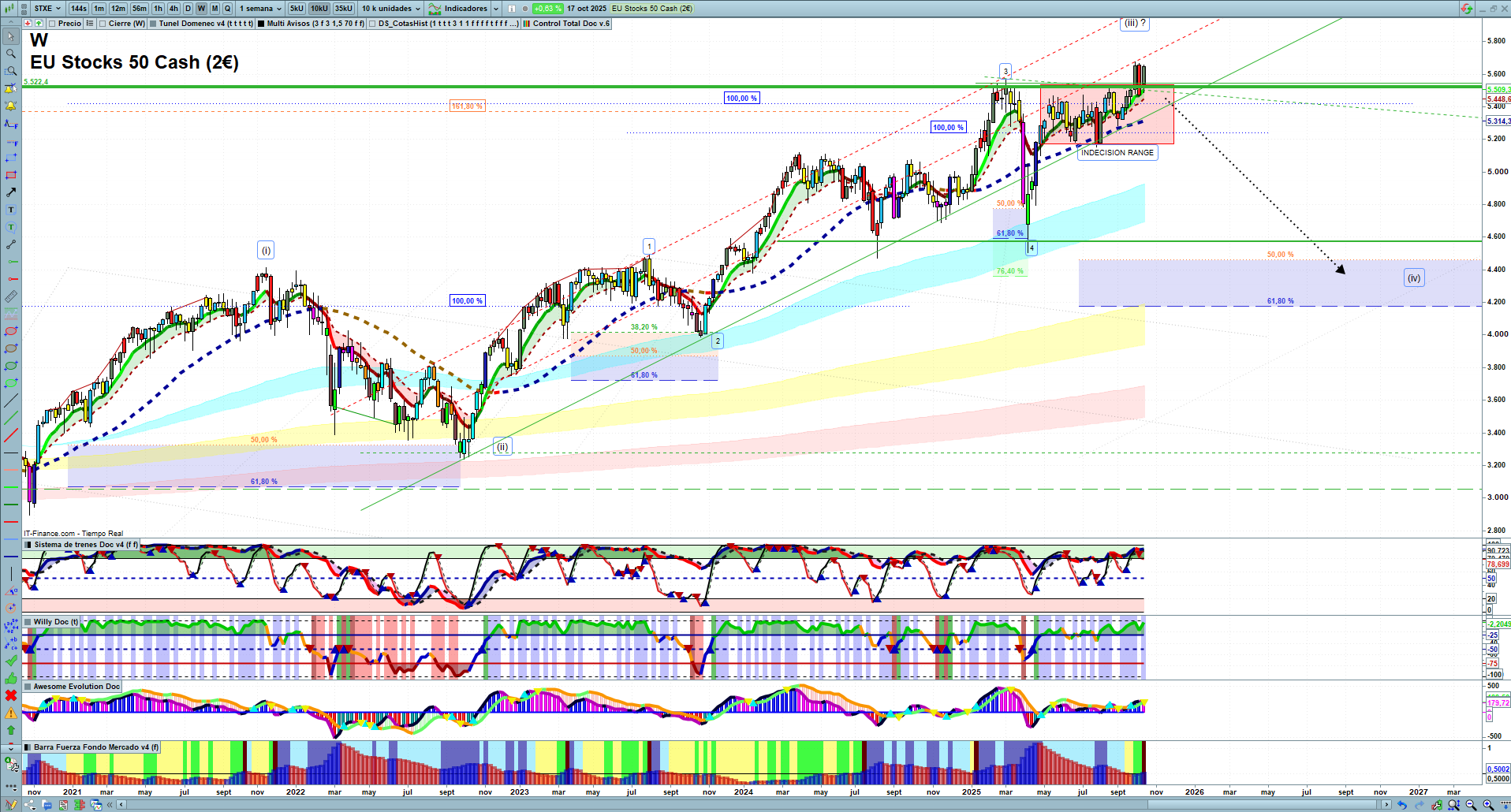The height and width of the screenshot is (812, 1511).
Task: Click the 10kU units button
Action: [x=319, y=9]
